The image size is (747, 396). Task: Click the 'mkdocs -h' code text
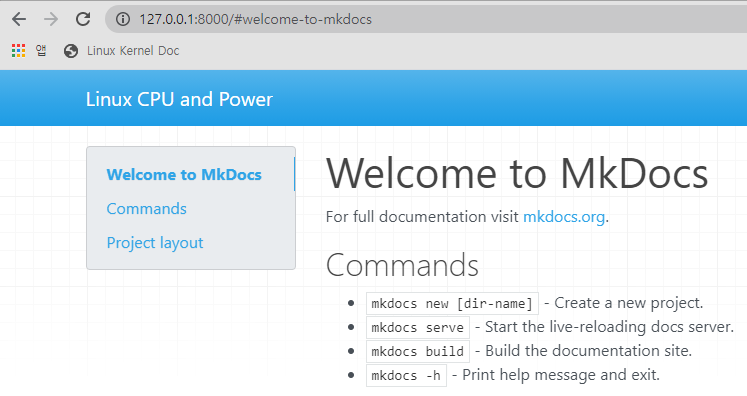click(x=406, y=375)
